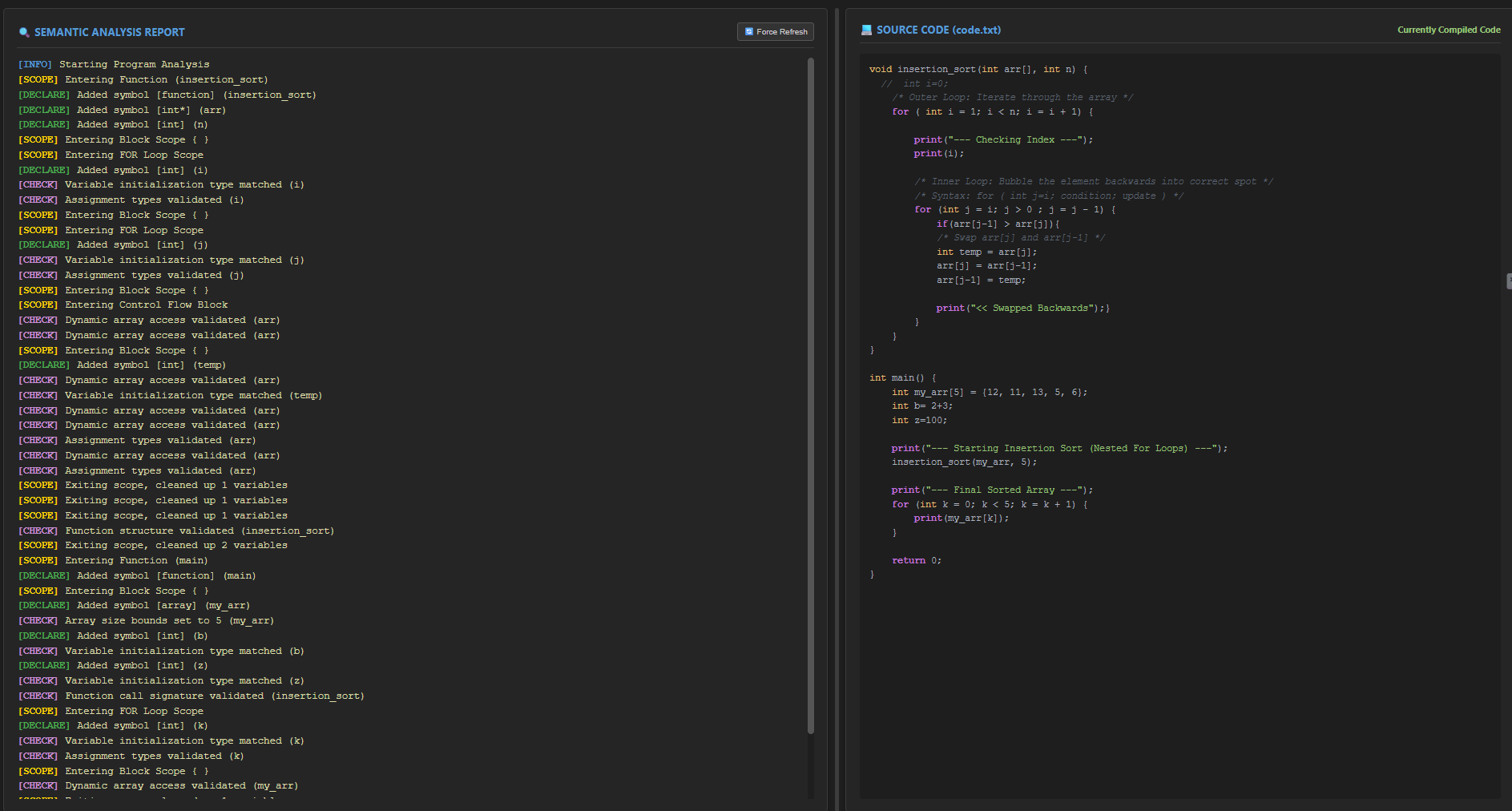Click the Swap arr[j] and arr[j-1] comment

(1021, 238)
